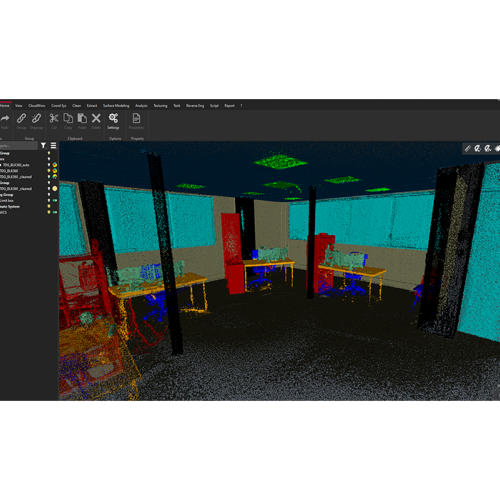The width and height of the screenshot is (500, 500).
Task: Expand the TDG_BLK360_auto tree node arrow
Action: 1,165
